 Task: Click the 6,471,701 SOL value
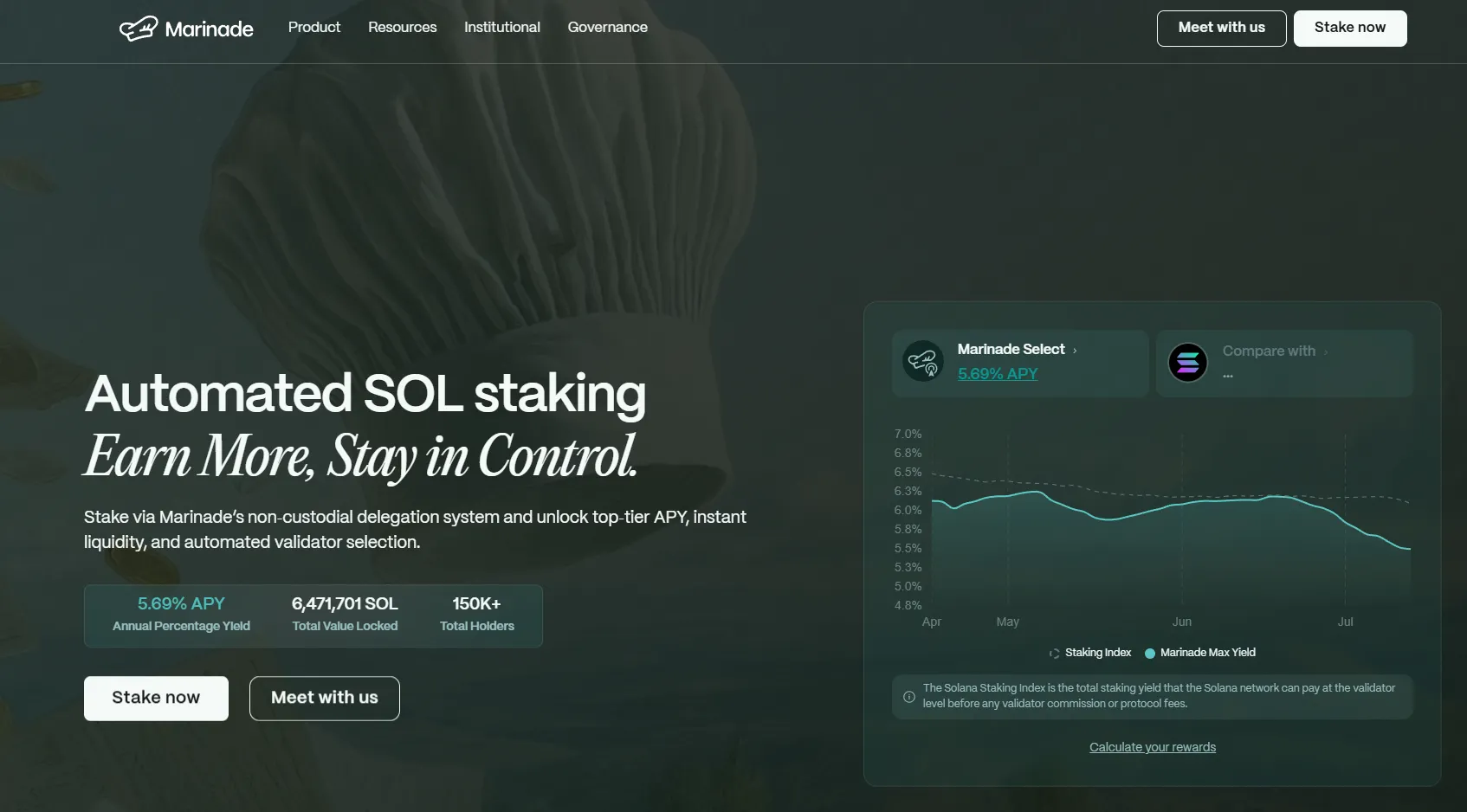345,604
